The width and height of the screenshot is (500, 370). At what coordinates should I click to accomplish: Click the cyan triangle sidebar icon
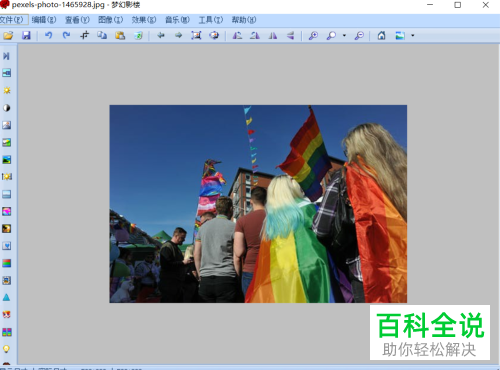pos(7,297)
